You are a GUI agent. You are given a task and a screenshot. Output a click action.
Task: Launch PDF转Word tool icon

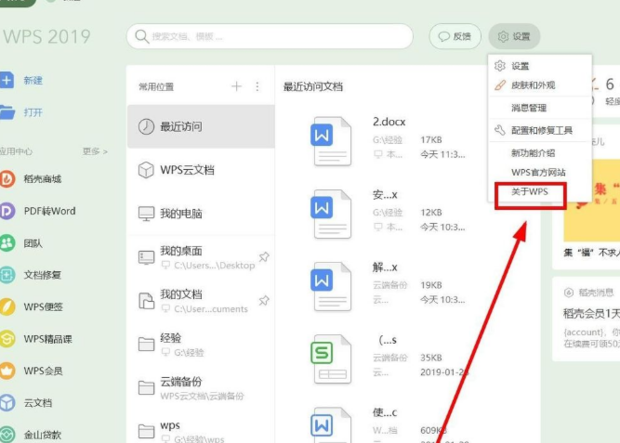pos(7,211)
